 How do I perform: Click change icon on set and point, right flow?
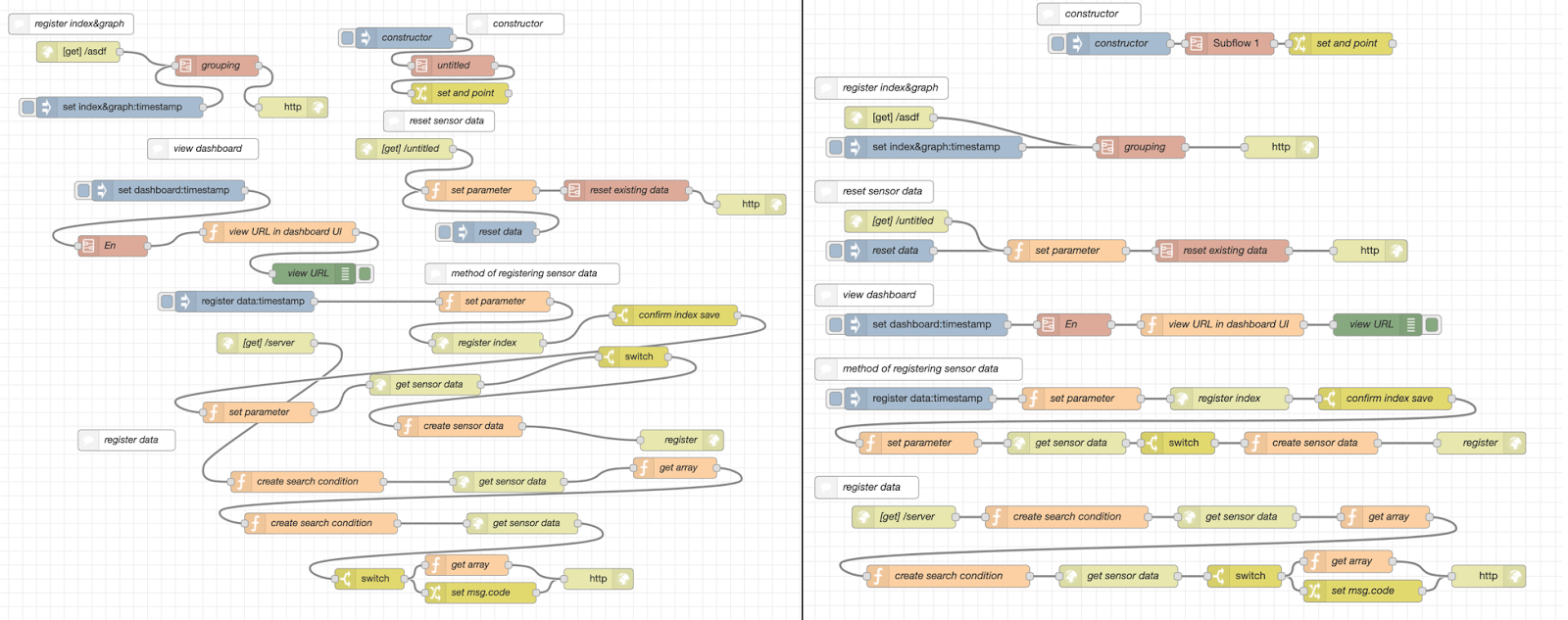coord(1299,43)
